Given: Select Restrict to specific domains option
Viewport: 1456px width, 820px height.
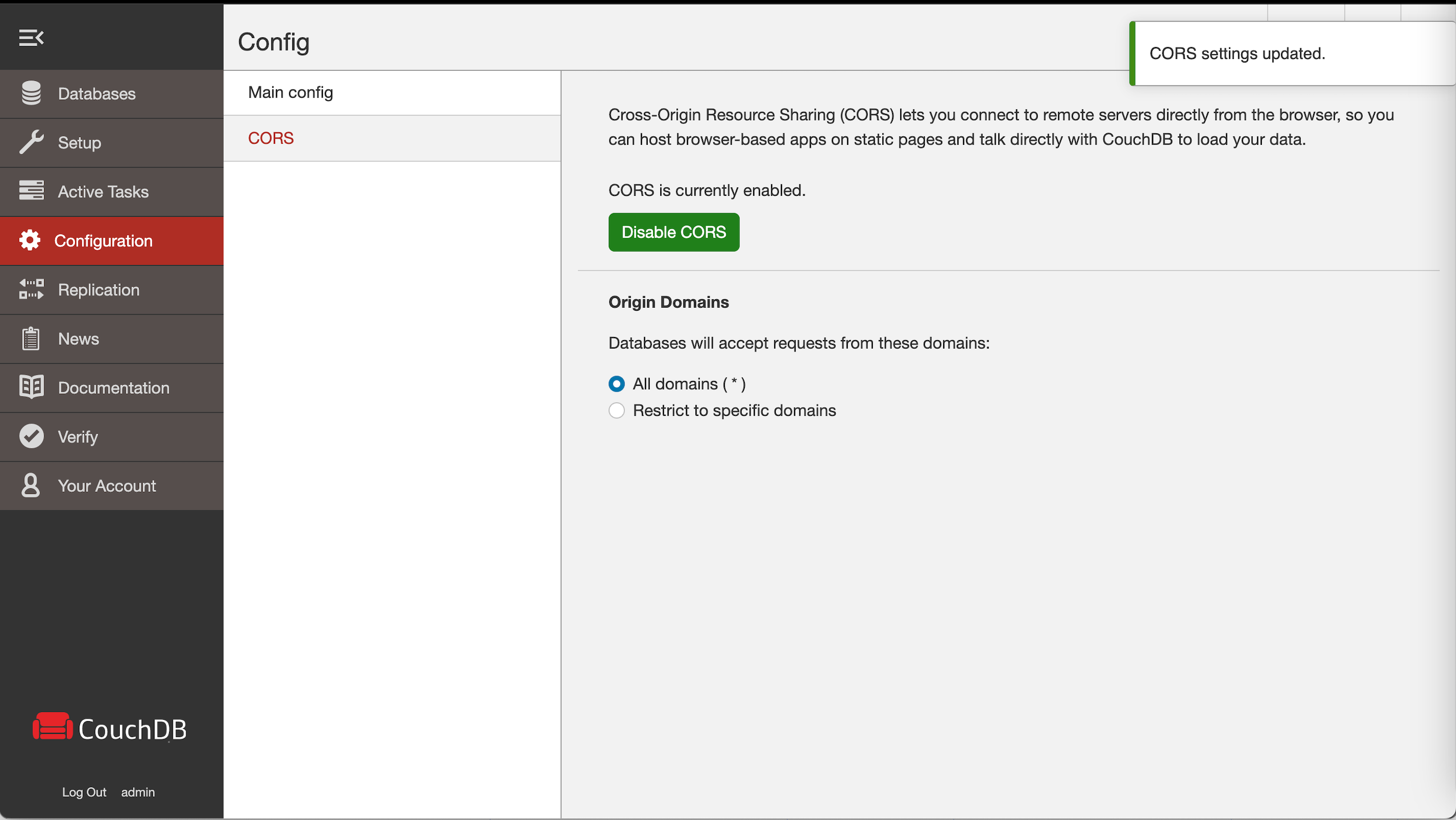Looking at the screenshot, I should tap(617, 411).
